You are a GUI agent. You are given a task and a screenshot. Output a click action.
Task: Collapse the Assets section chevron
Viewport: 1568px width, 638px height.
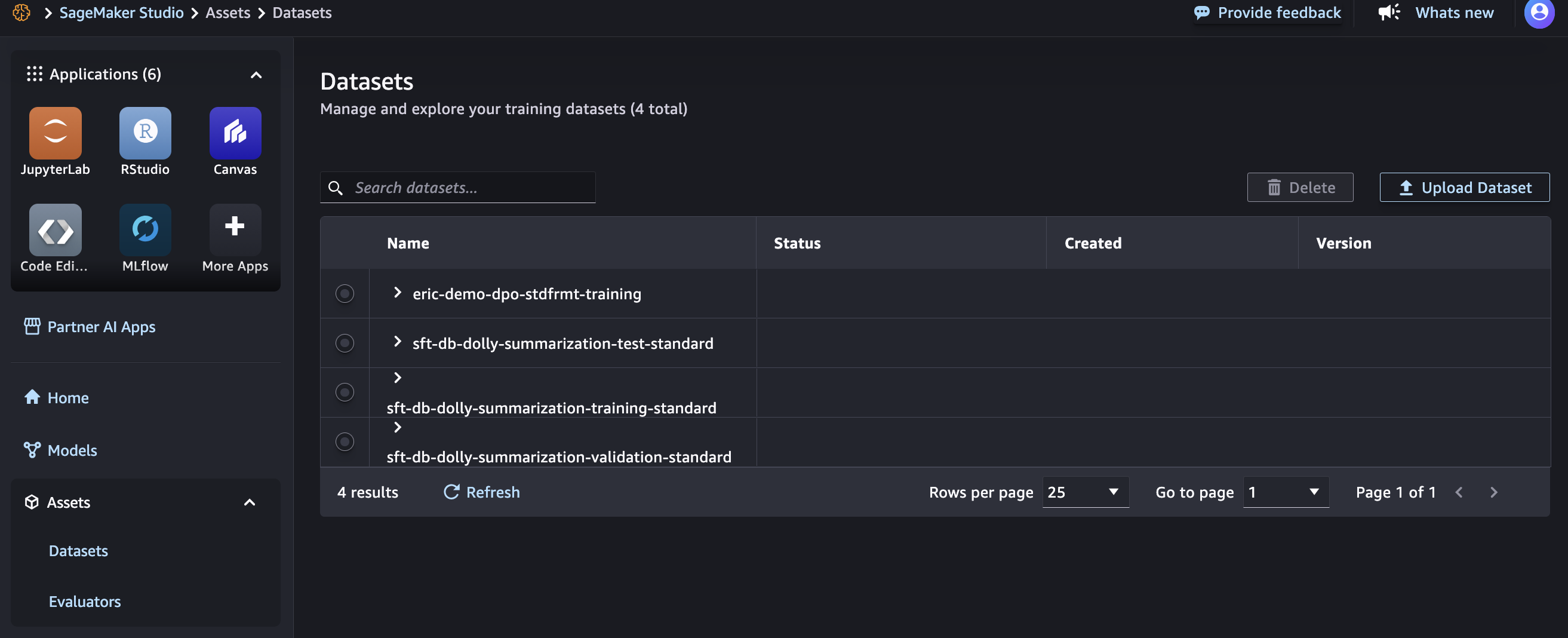(250, 502)
